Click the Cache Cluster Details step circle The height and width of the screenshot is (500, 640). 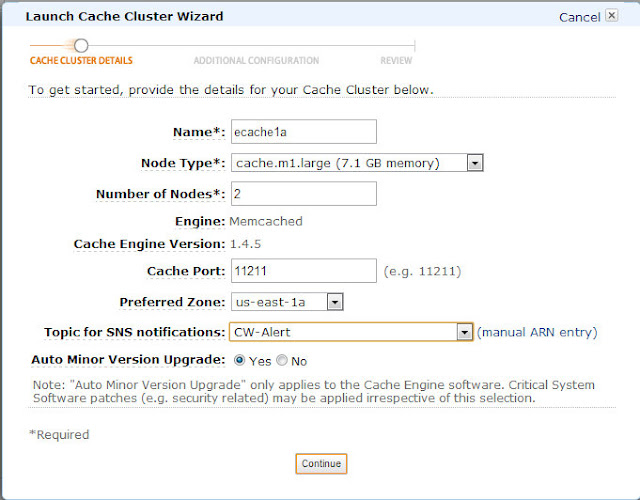pos(82,45)
